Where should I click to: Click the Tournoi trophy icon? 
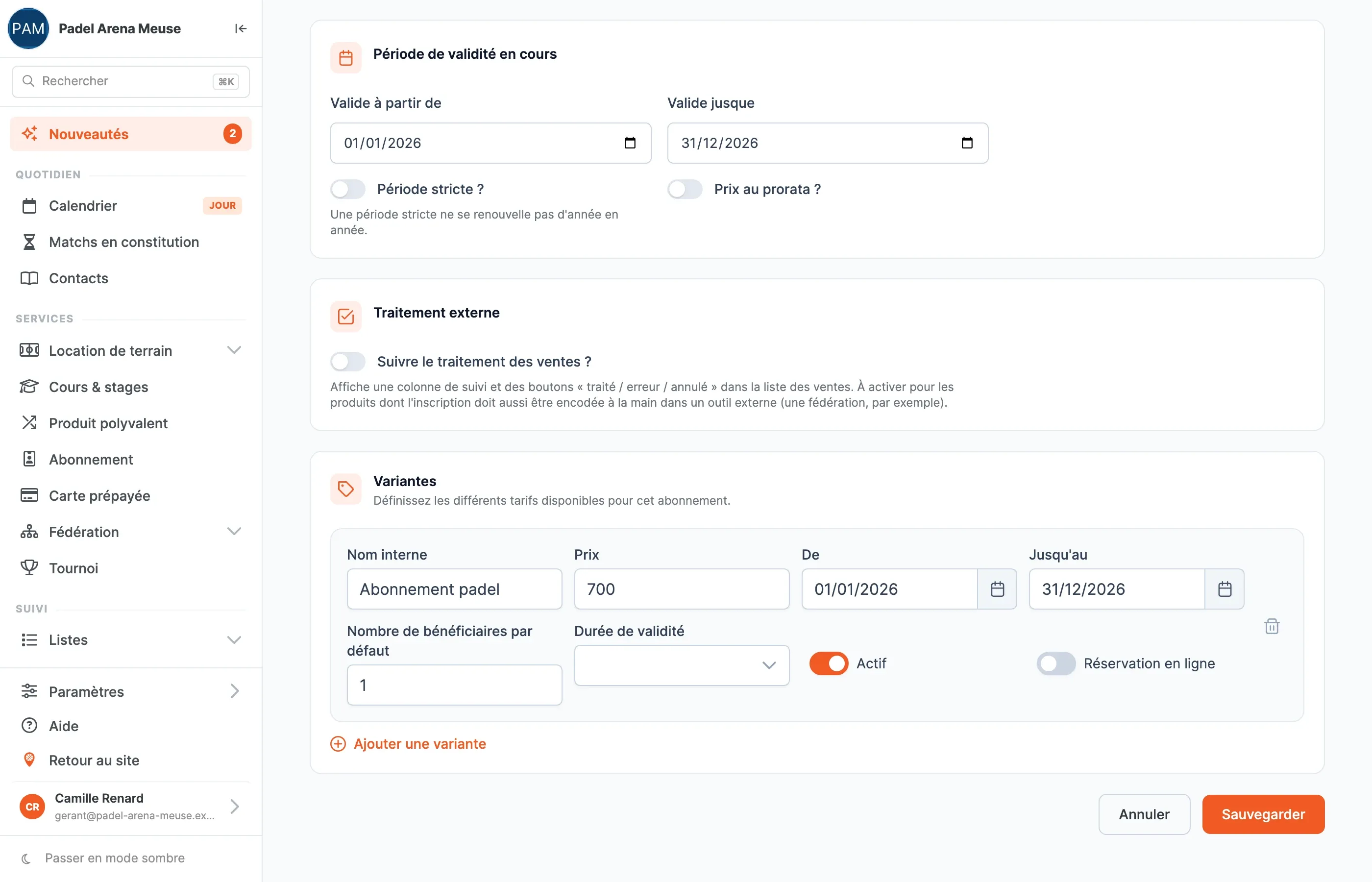tap(29, 567)
